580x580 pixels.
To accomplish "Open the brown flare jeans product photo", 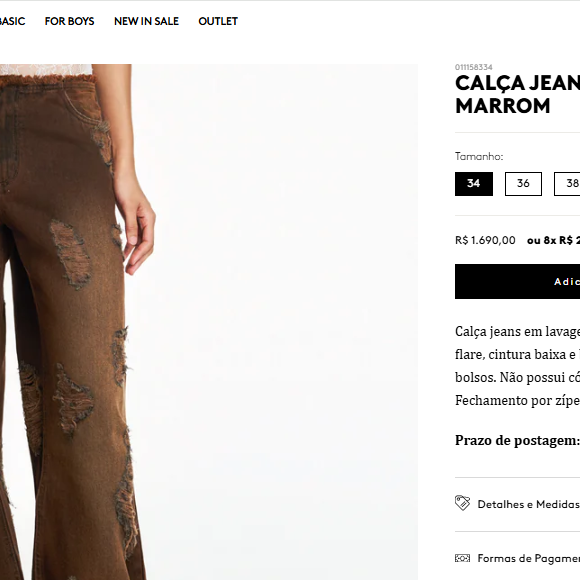I will 209,322.
